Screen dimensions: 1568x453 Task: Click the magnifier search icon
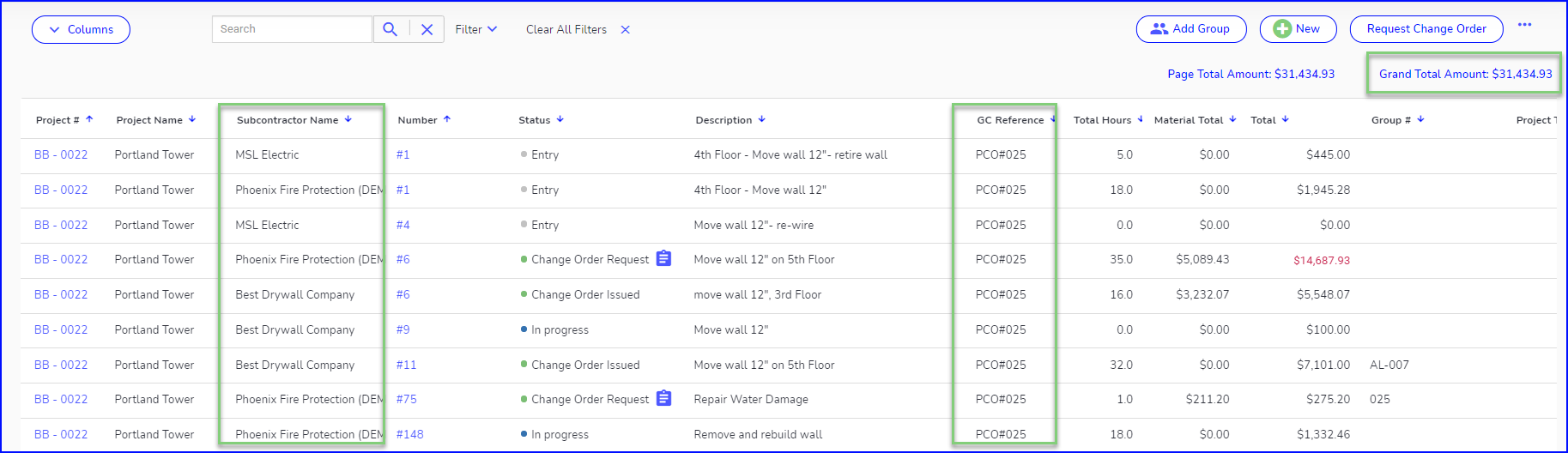[390, 29]
